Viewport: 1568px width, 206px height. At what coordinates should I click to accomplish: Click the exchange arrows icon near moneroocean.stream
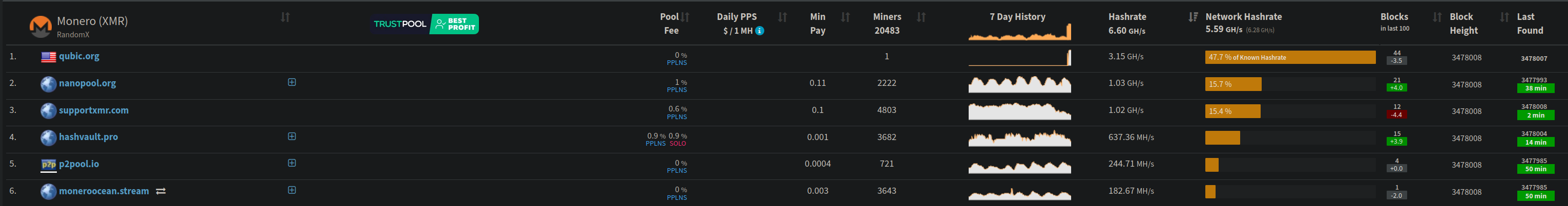(161, 191)
